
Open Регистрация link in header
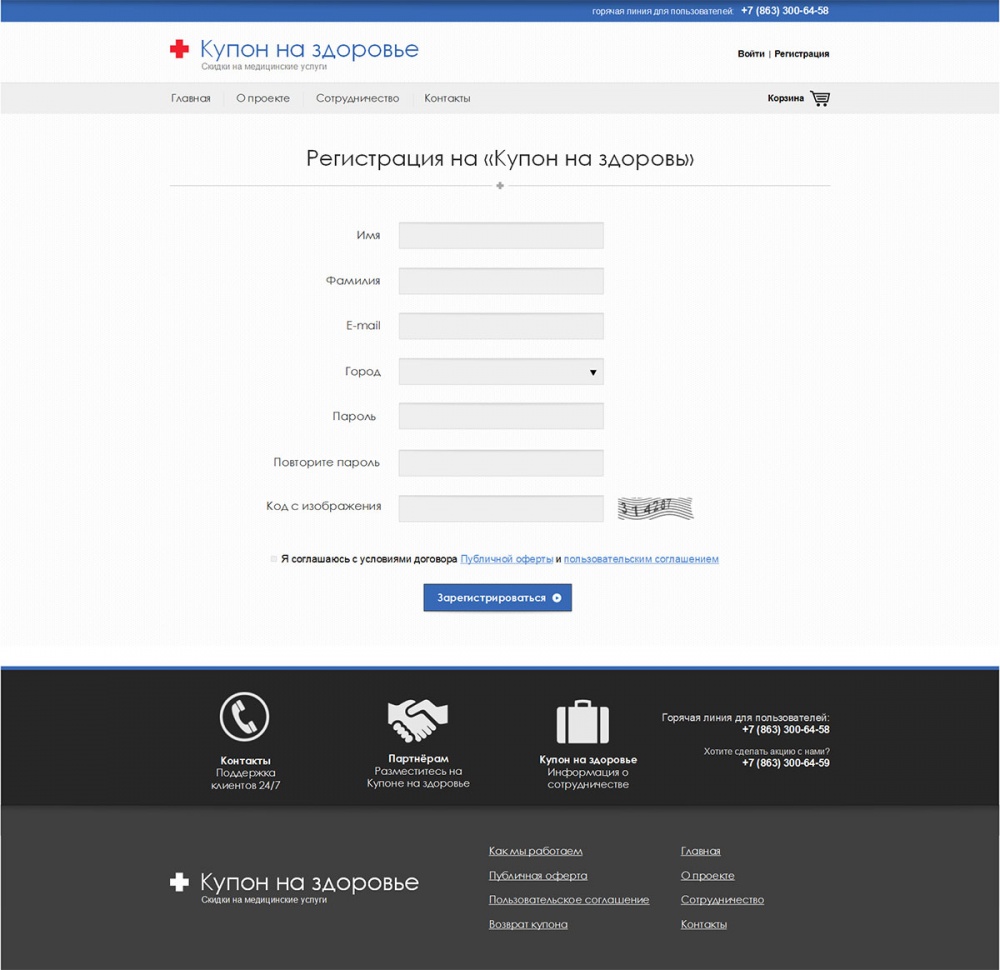coord(801,54)
